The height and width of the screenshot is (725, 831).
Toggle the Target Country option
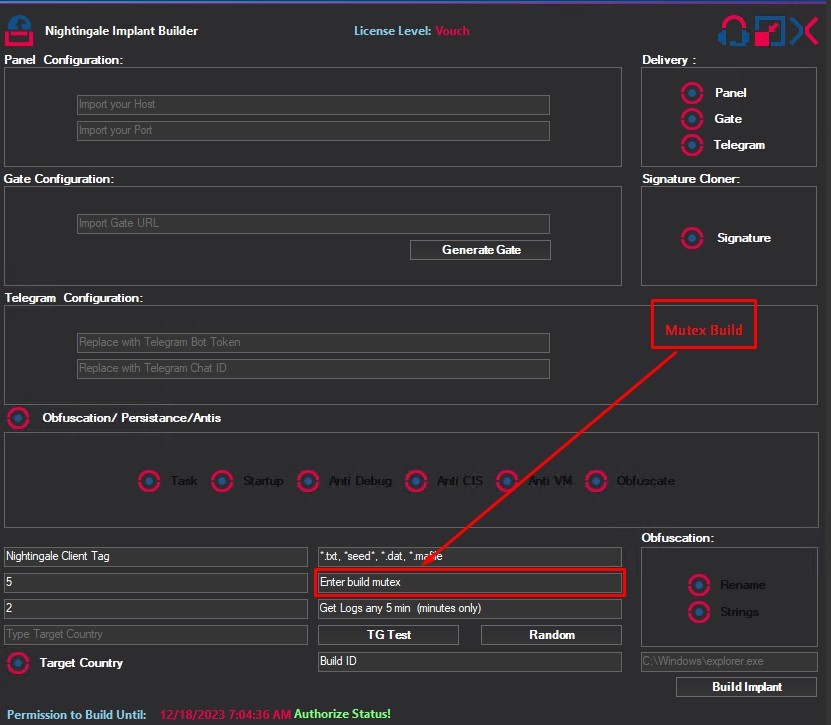pyautogui.click(x=18, y=663)
